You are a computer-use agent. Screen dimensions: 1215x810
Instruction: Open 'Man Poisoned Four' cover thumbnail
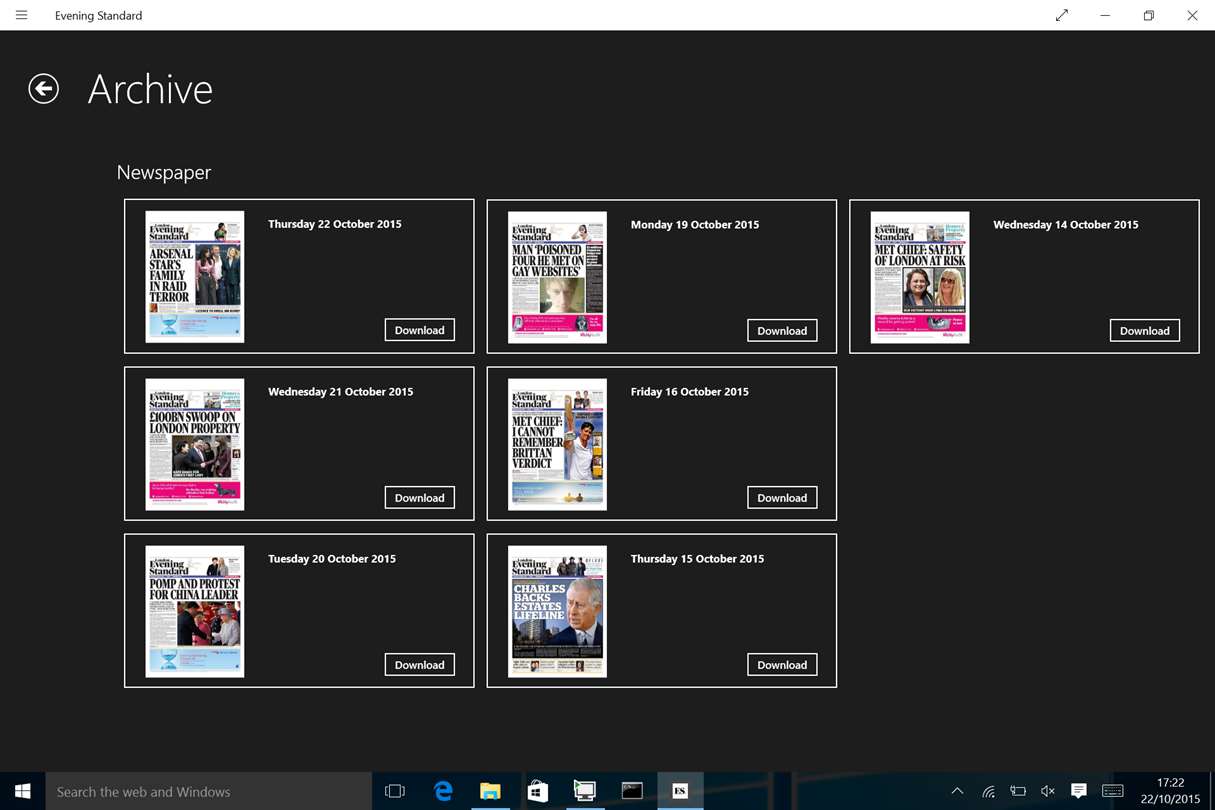[x=557, y=277]
